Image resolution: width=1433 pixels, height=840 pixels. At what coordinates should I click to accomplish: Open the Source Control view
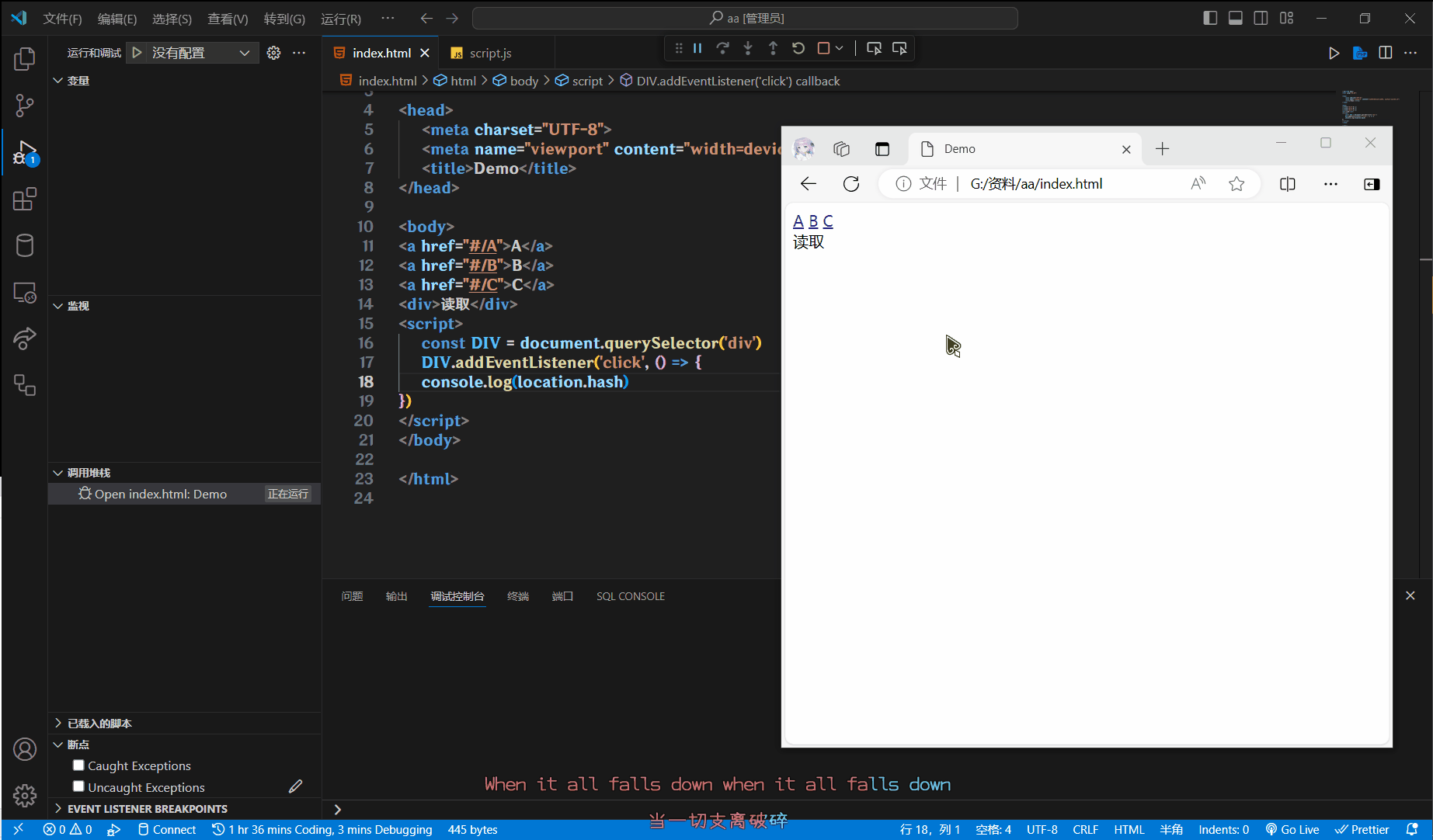pos(25,106)
